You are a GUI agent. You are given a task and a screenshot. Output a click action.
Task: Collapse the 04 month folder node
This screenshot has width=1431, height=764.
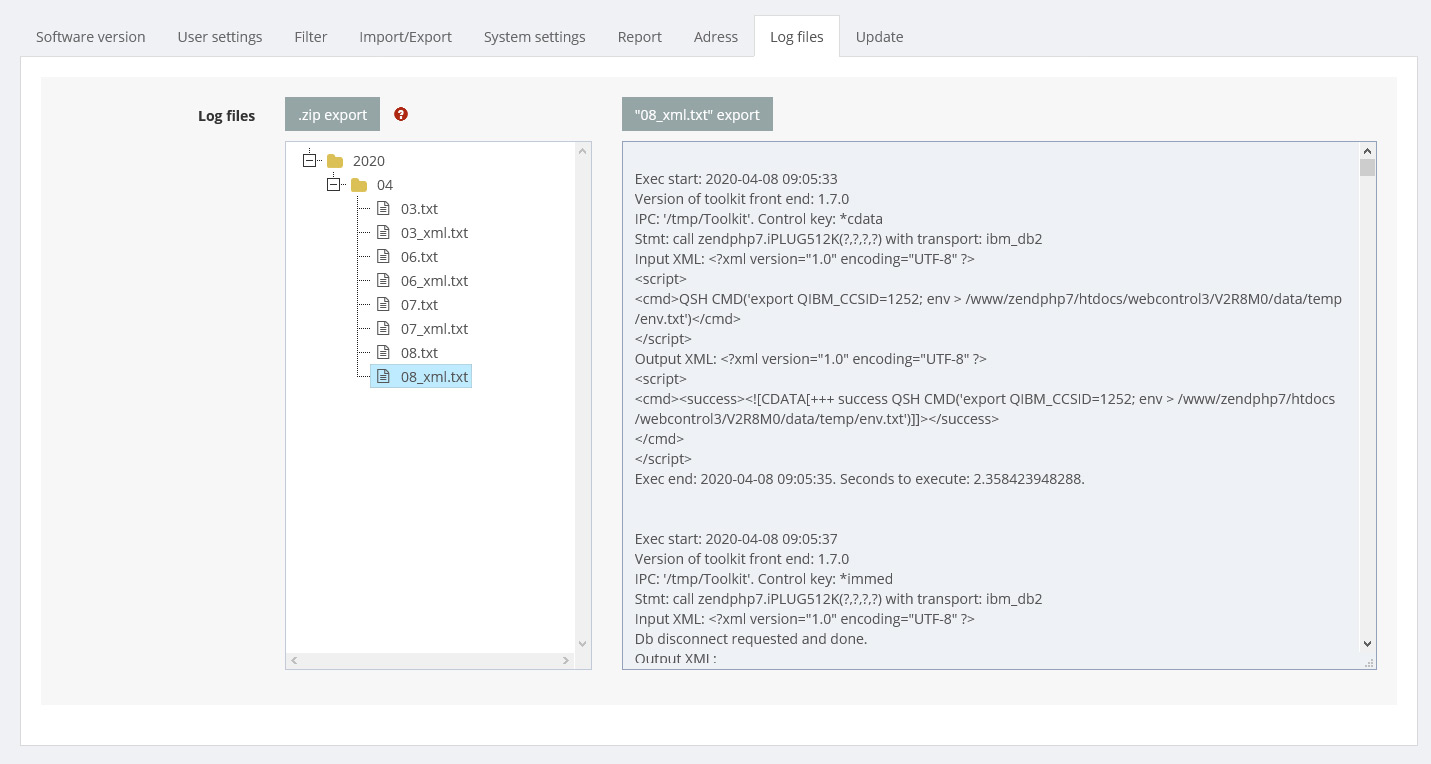coord(334,185)
